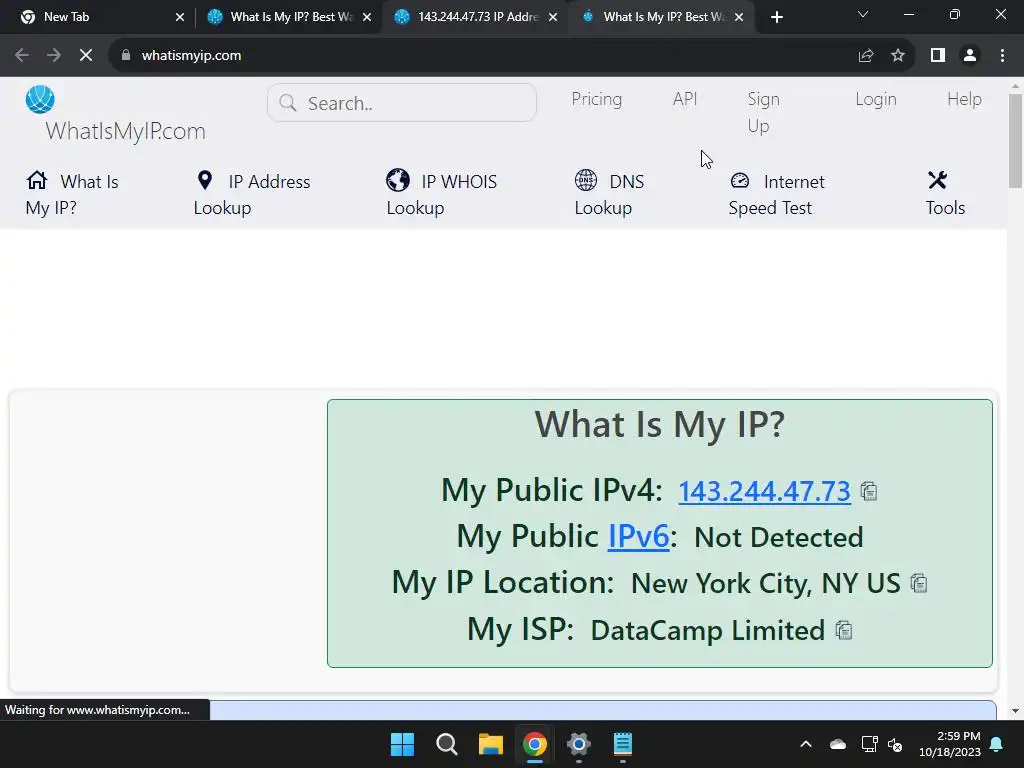Open a new browser tab

(x=776, y=17)
